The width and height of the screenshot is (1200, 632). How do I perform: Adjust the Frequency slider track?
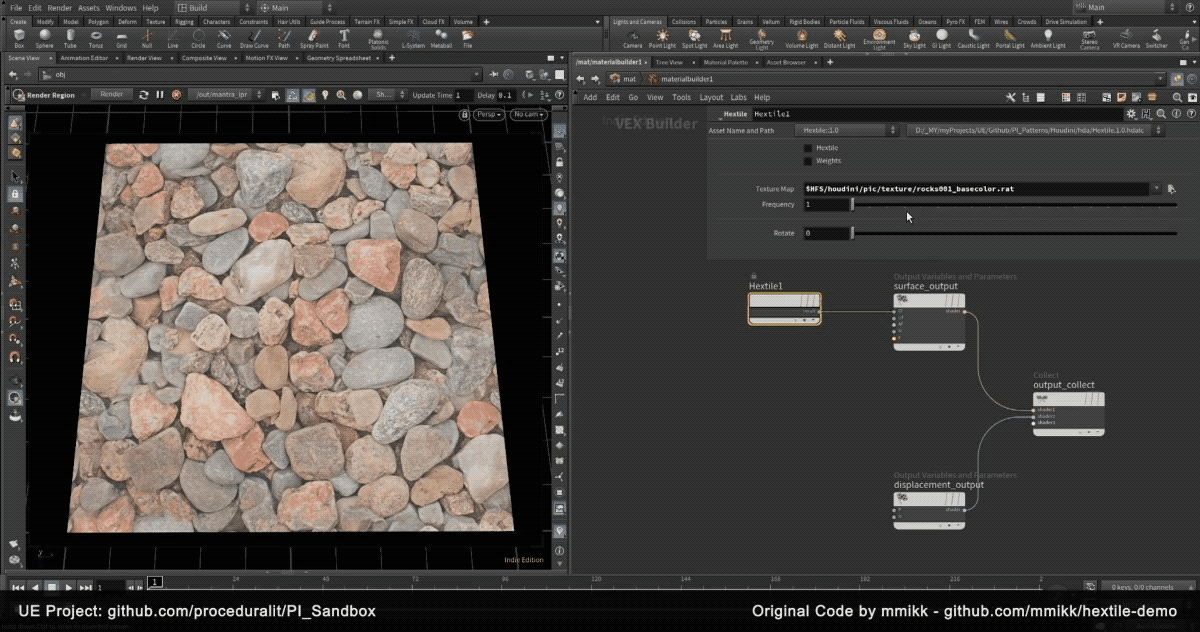click(1012, 205)
